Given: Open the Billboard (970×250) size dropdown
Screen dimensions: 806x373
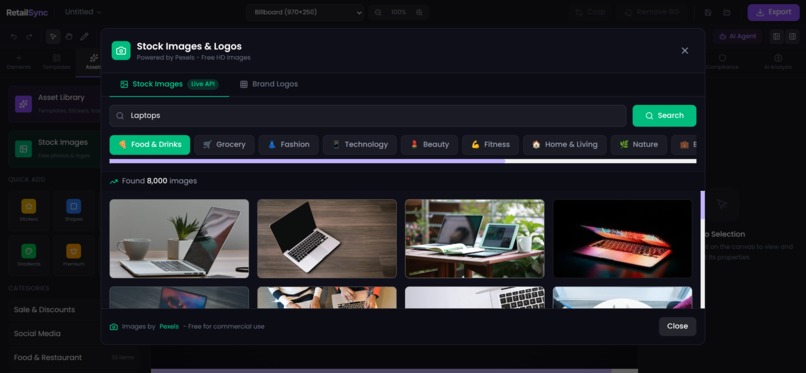Looking at the screenshot, I should [304, 12].
